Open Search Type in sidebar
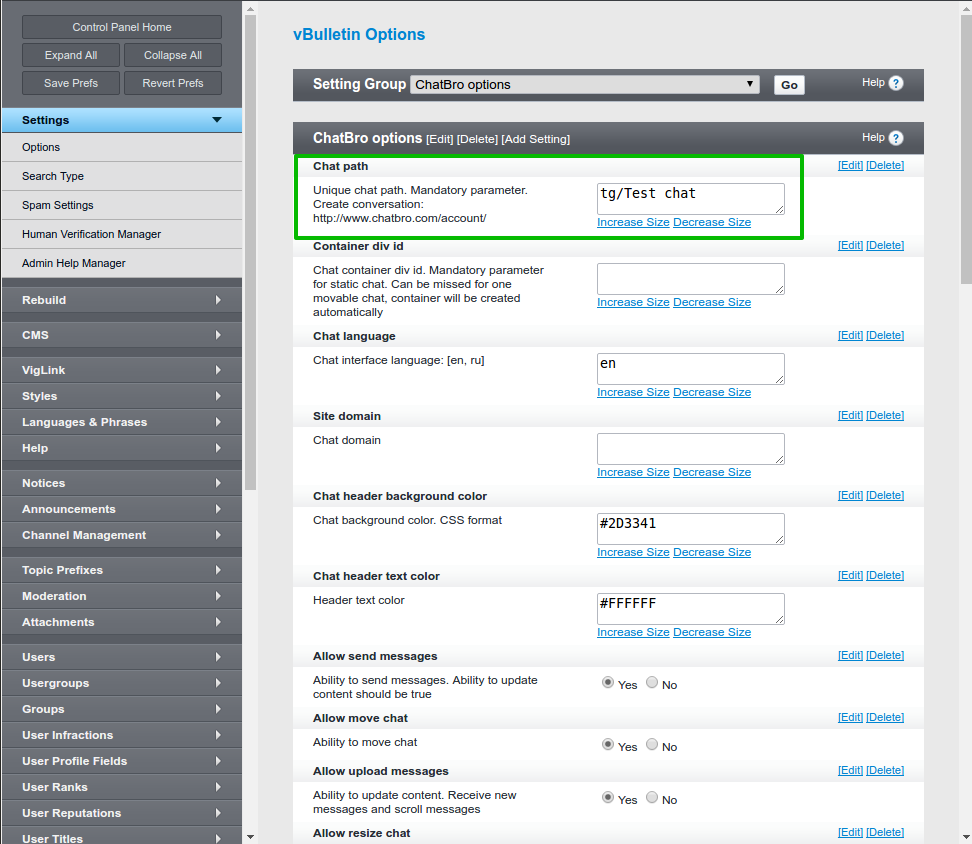Image resolution: width=972 pixels, height=844 pixels. point(122,177)
